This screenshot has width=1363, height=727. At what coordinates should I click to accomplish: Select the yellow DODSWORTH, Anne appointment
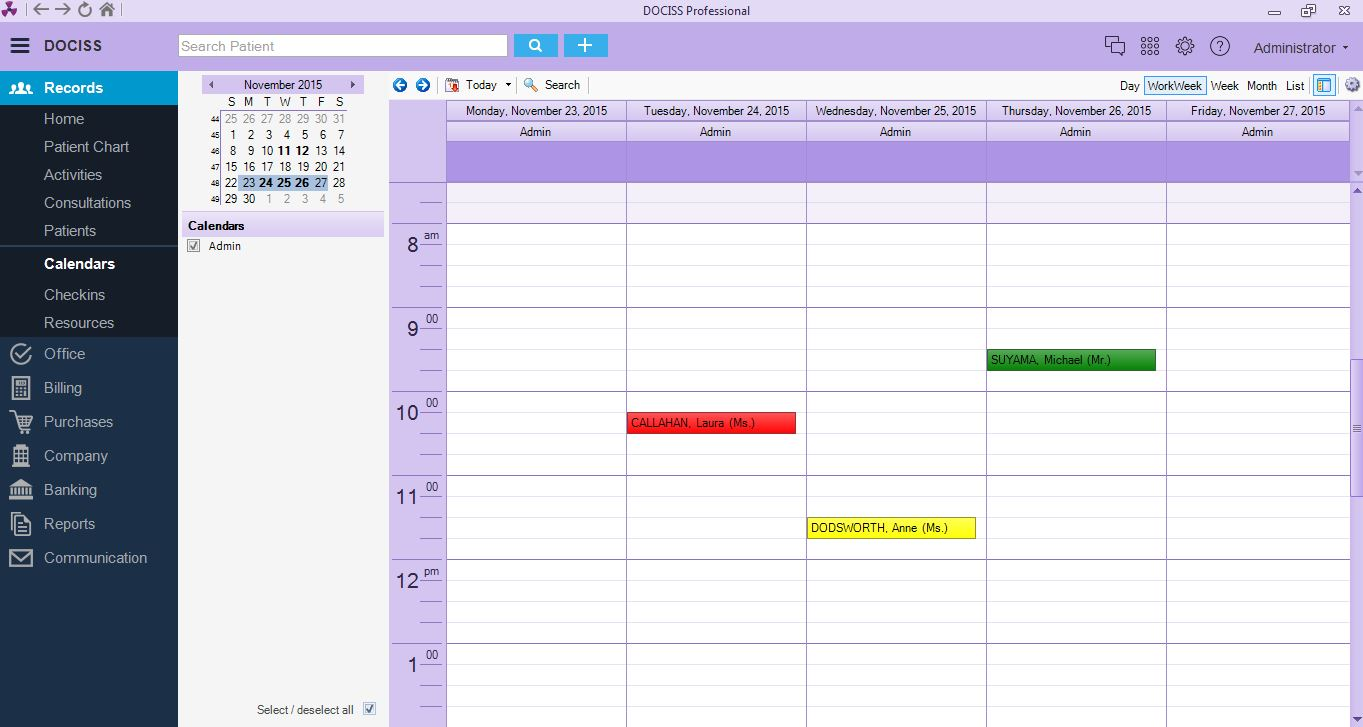pos(891,528)
